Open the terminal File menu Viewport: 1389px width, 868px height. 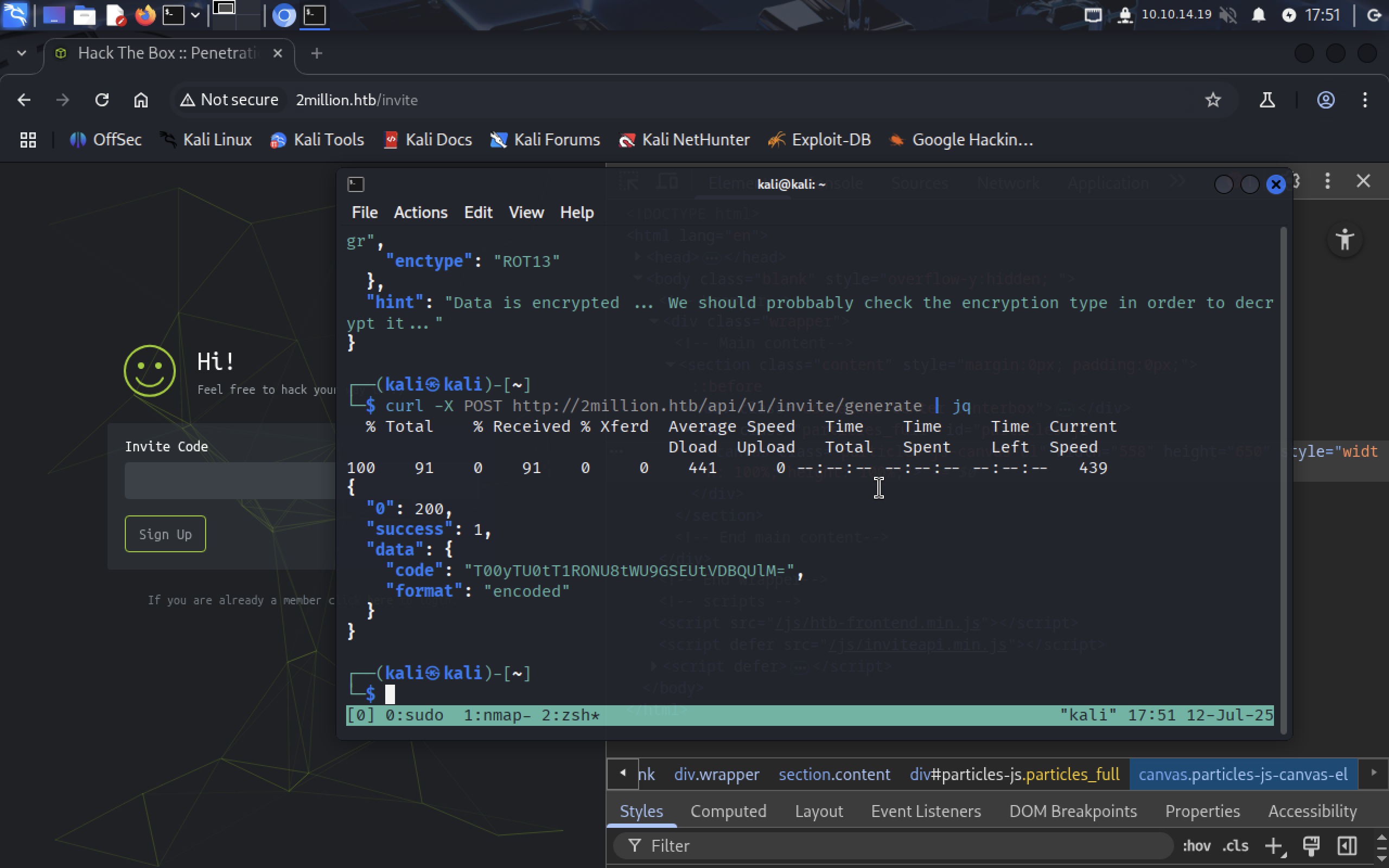(365, 213)
